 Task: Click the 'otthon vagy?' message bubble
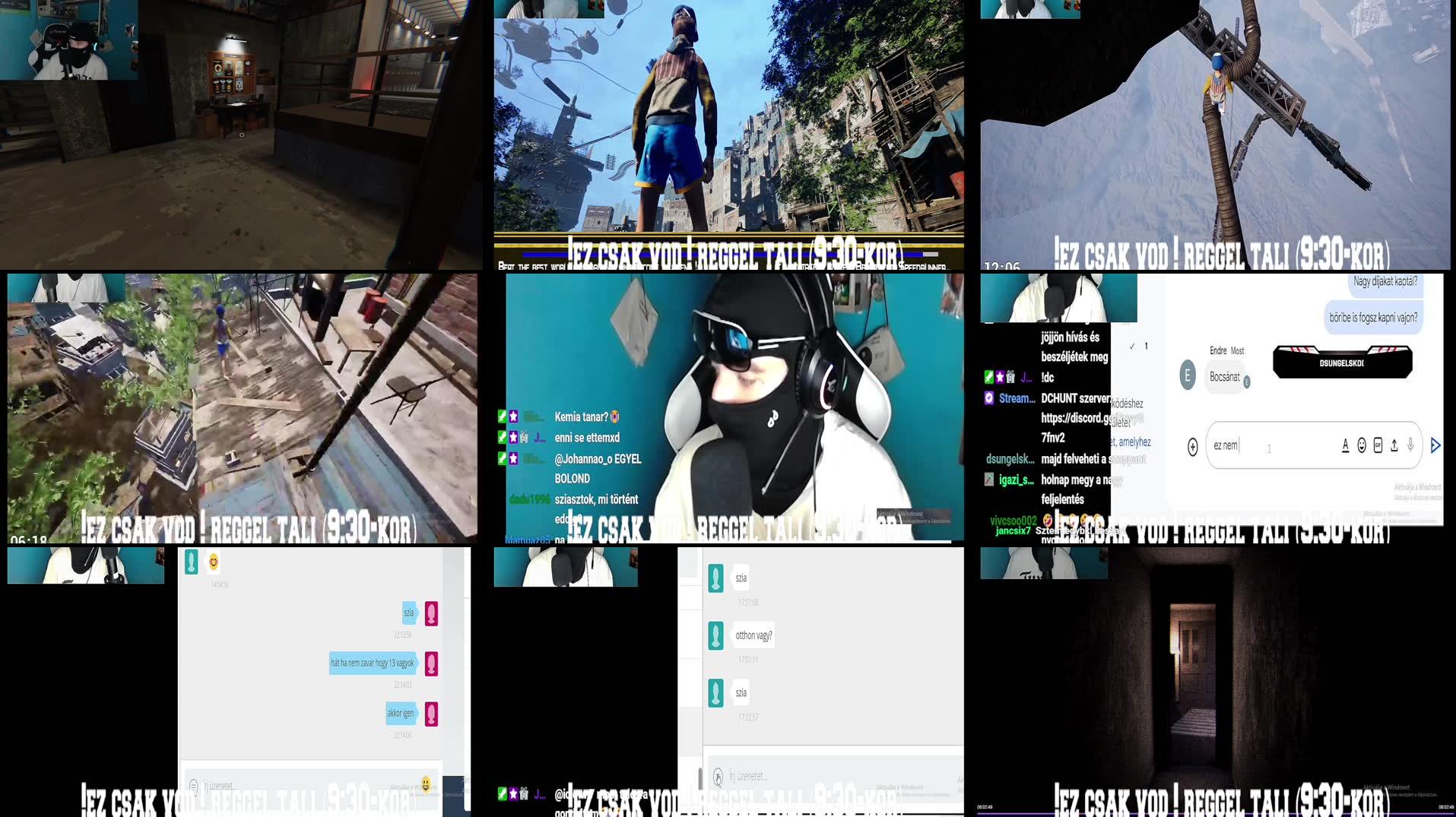(x=753, y=635)
